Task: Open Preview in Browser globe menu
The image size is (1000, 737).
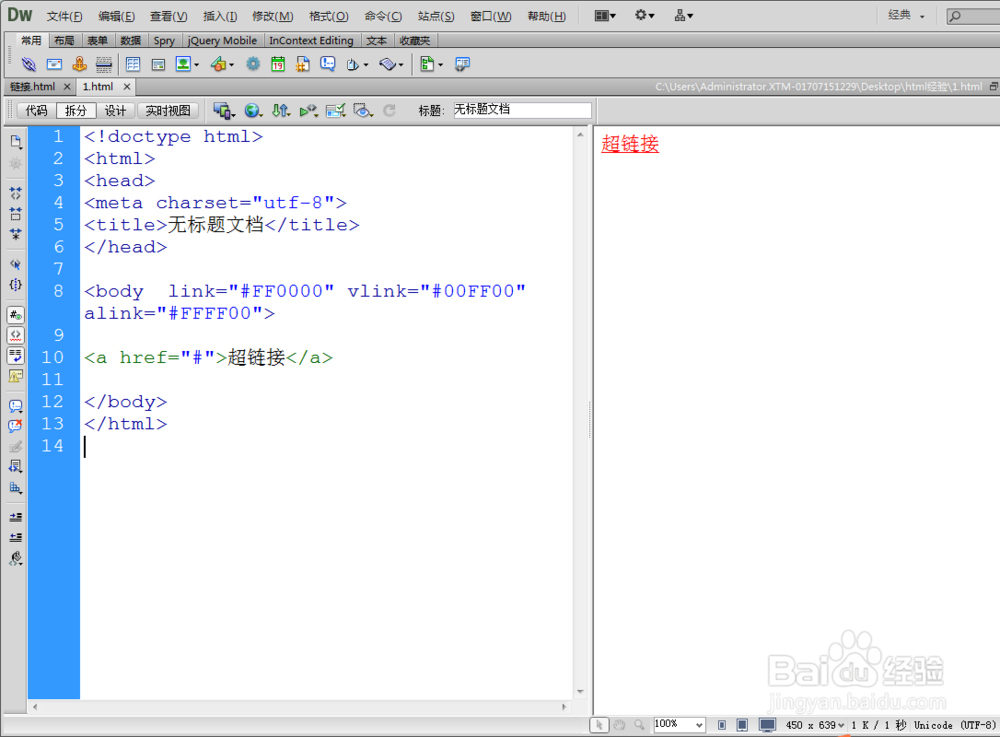Action: (x=253, y=111)
